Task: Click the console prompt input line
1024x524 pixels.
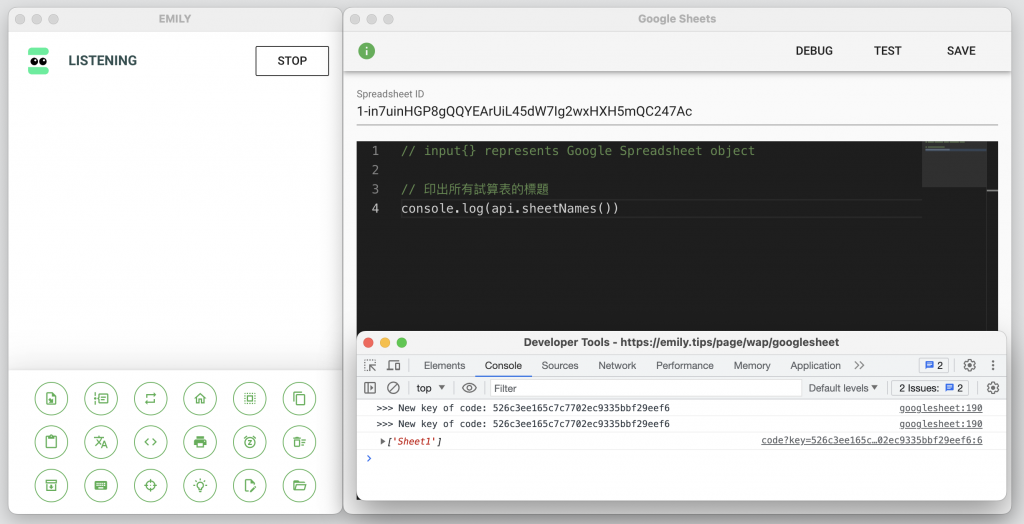Action: click(x=681, y=458)
